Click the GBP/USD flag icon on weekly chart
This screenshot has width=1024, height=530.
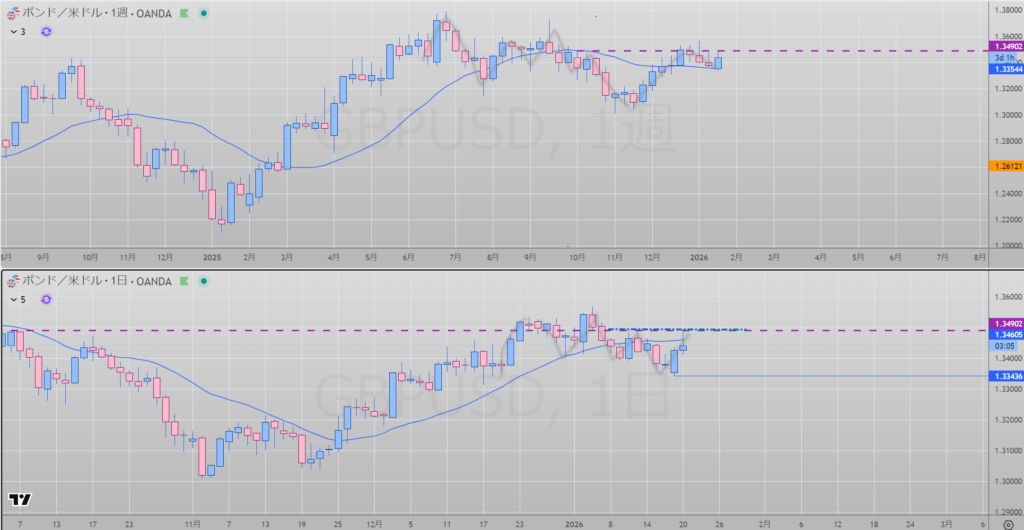12,14
